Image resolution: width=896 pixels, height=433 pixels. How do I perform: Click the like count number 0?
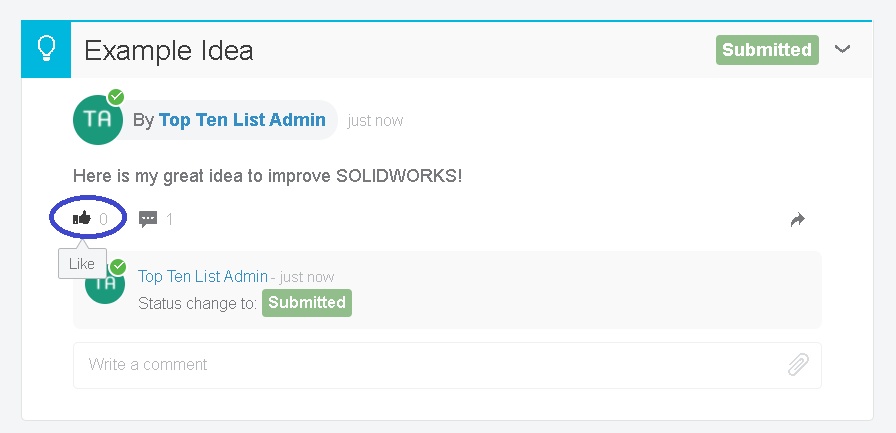tap(103, 219)
